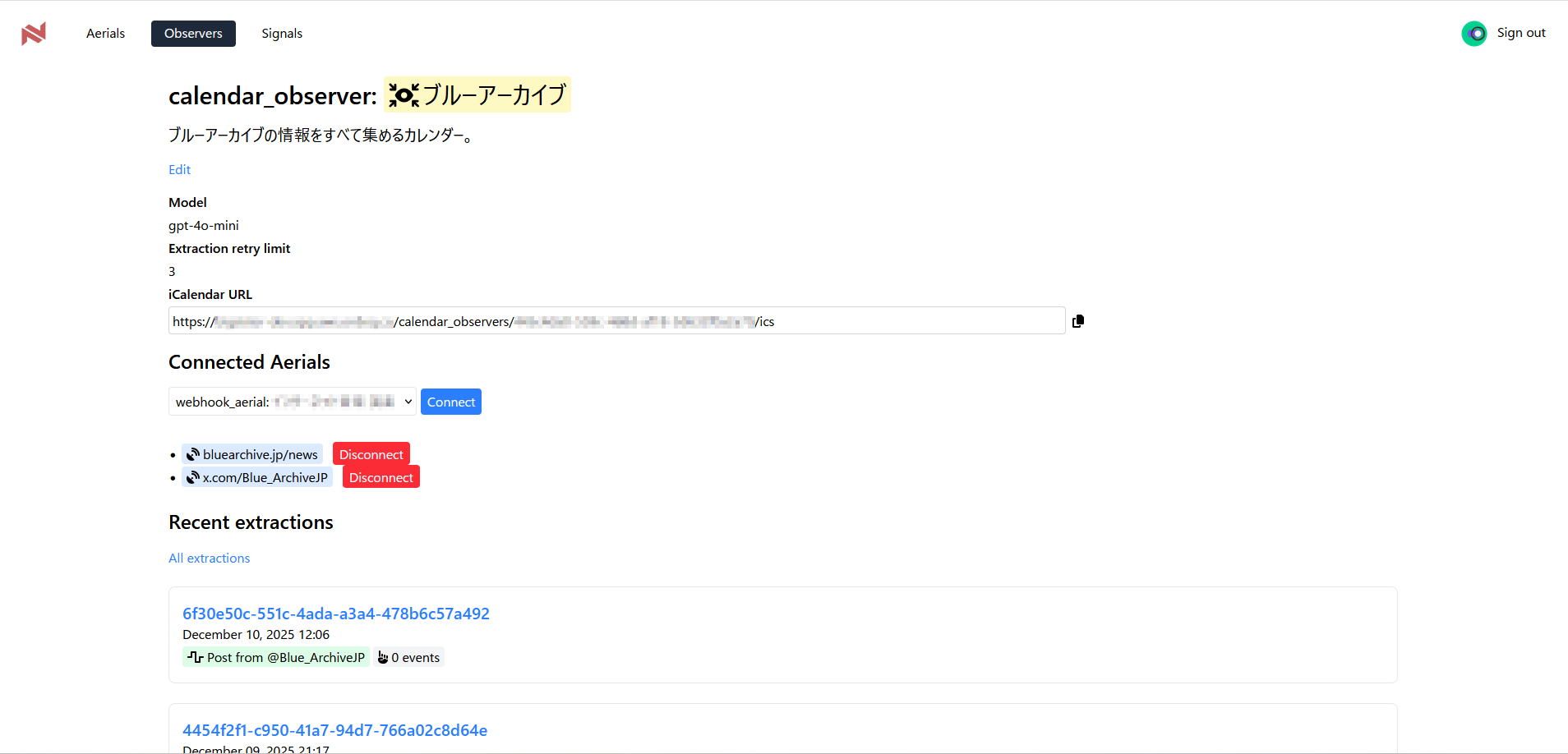
Task: Sign out of the application
Action: (x=1521, y=33)
